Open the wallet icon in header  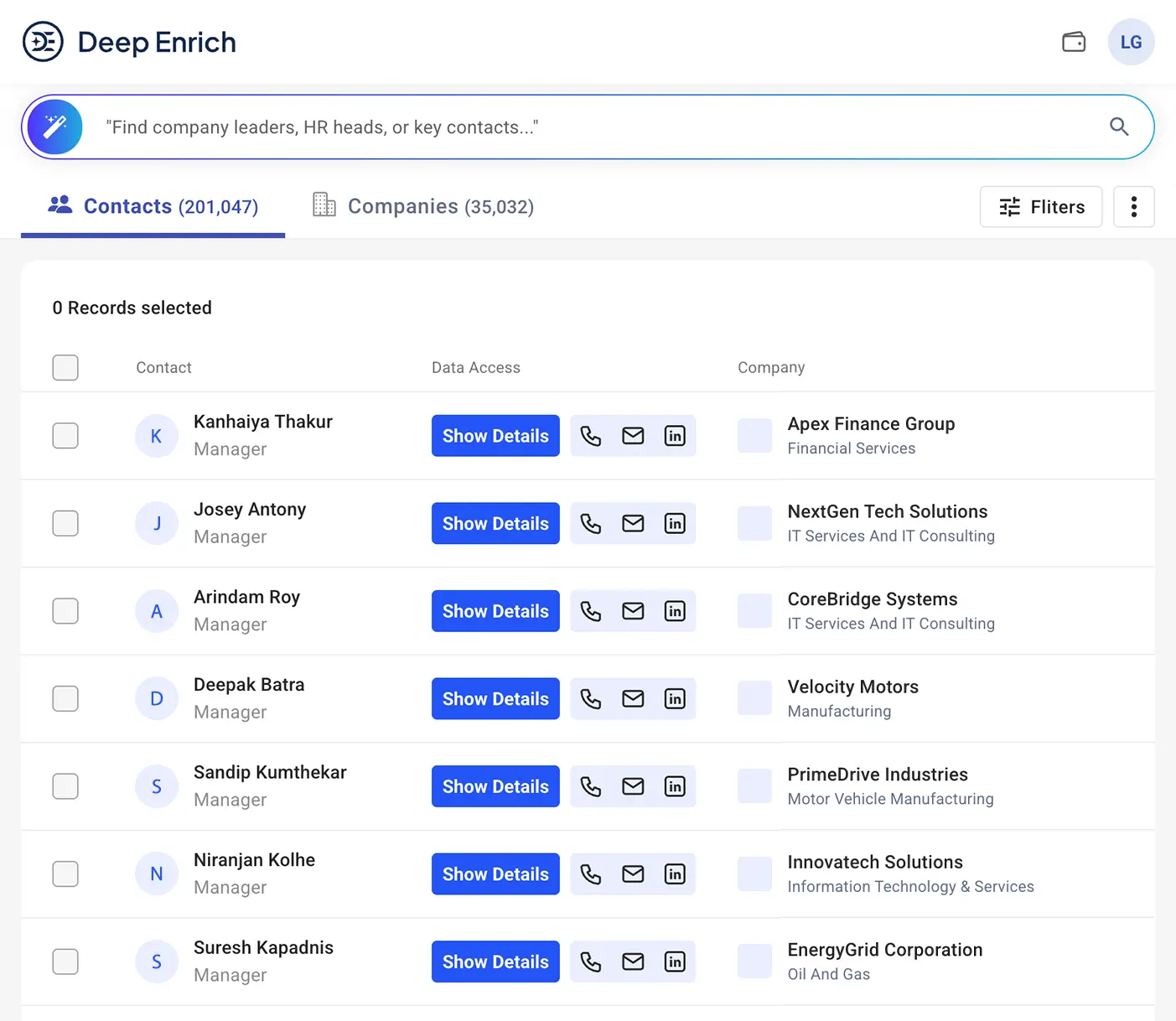1074,42
